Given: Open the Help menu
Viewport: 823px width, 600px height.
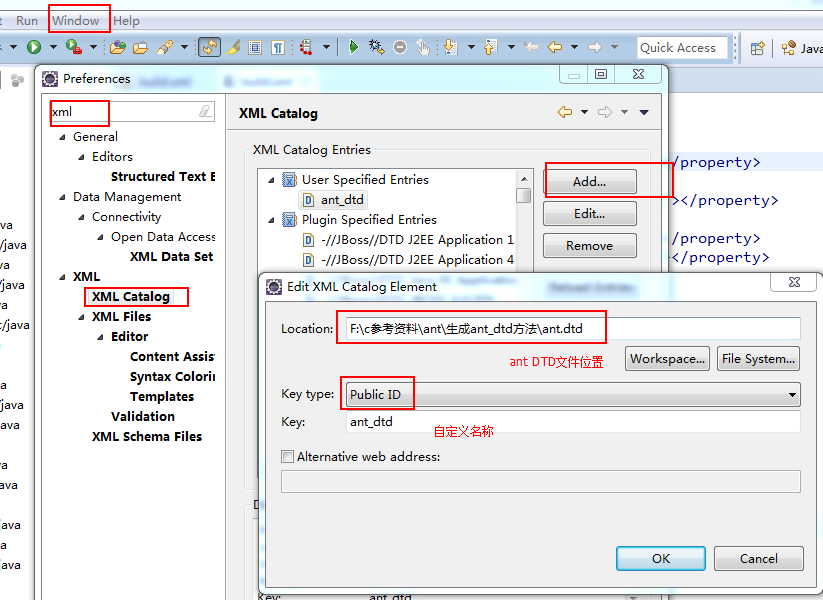Looking at the screenshot, I should (x=126, y=20).
